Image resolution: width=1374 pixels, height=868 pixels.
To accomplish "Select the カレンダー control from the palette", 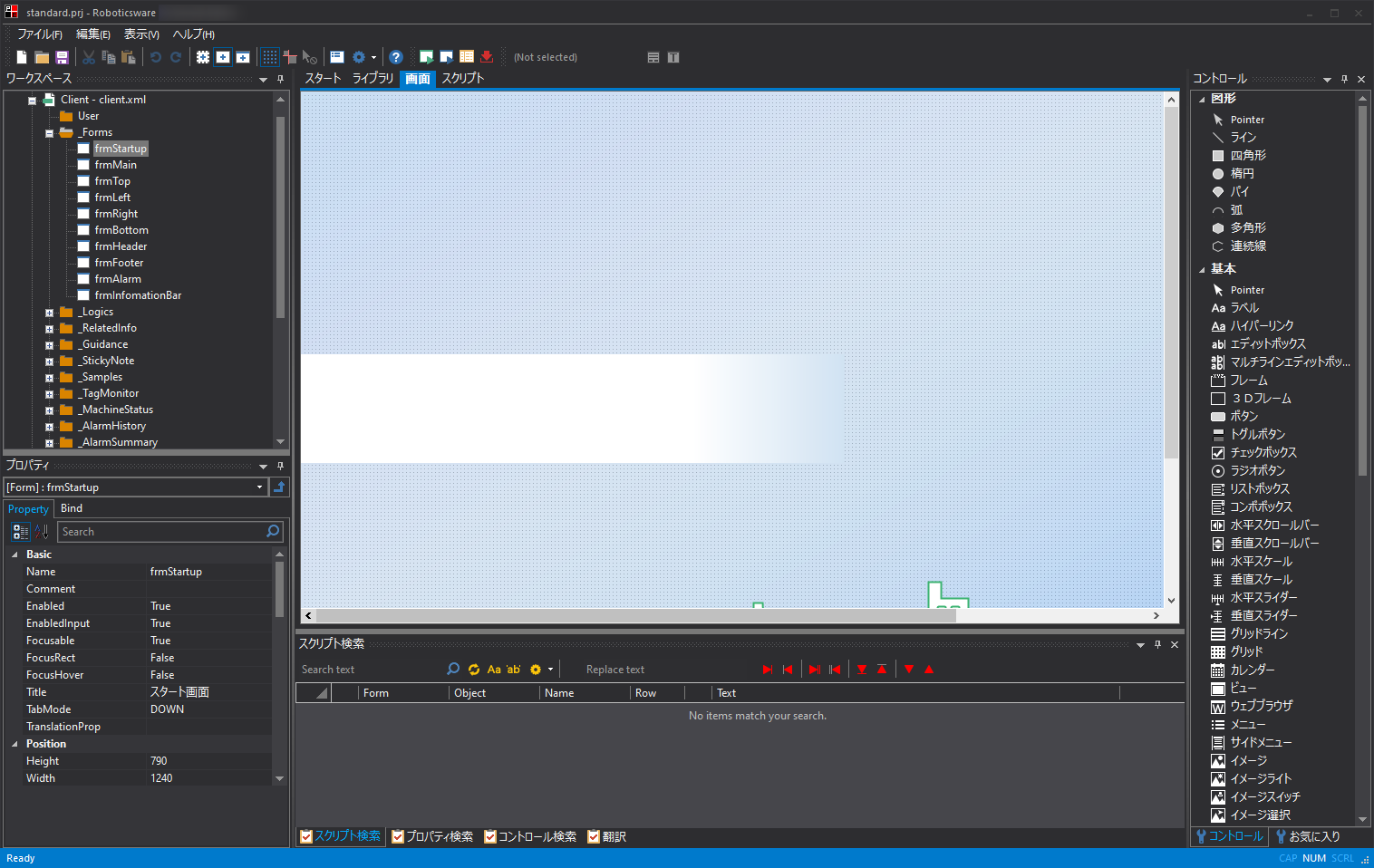I will 1252,670.
